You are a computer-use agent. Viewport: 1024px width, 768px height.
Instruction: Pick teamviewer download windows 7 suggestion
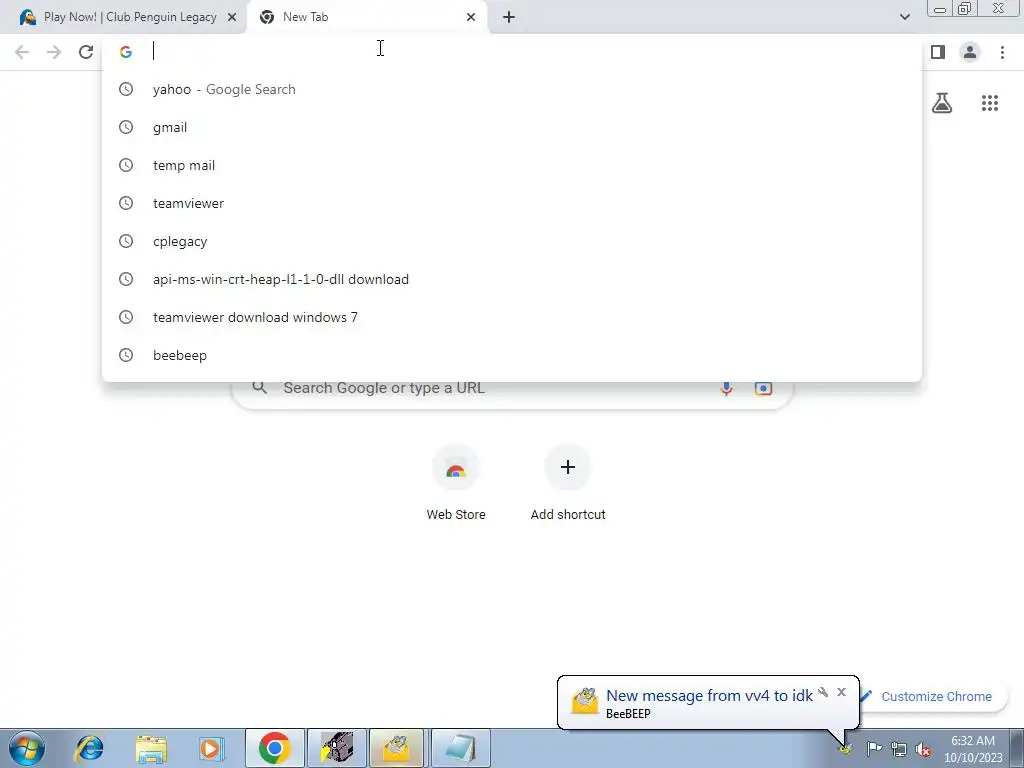click(x=512, y=317)
